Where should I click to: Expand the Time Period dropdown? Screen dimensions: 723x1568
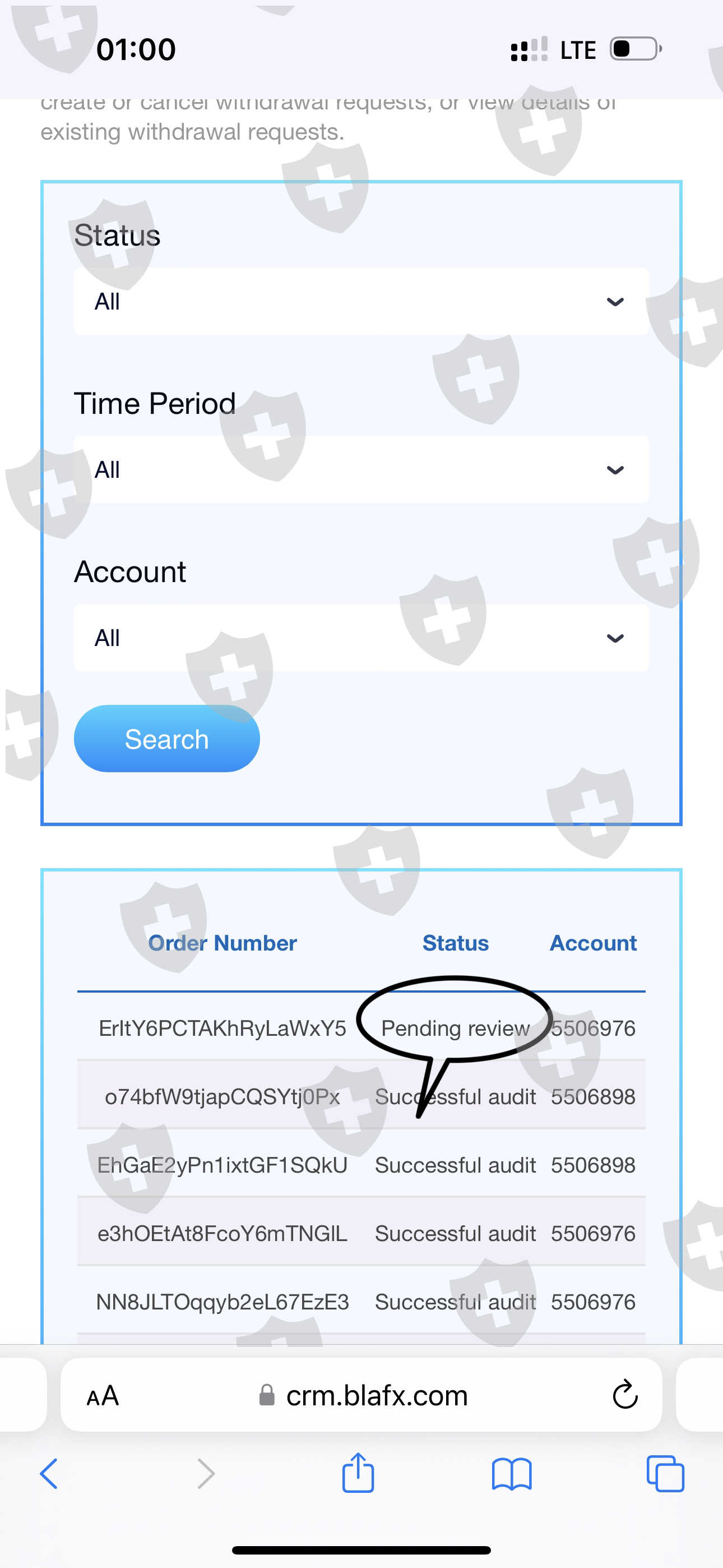(361, 469)
